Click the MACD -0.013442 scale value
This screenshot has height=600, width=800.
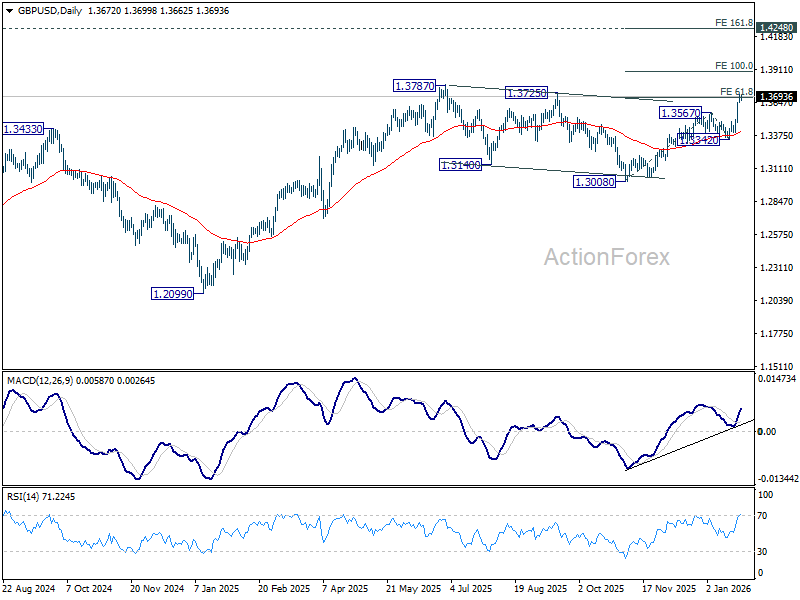click(778, 479)
